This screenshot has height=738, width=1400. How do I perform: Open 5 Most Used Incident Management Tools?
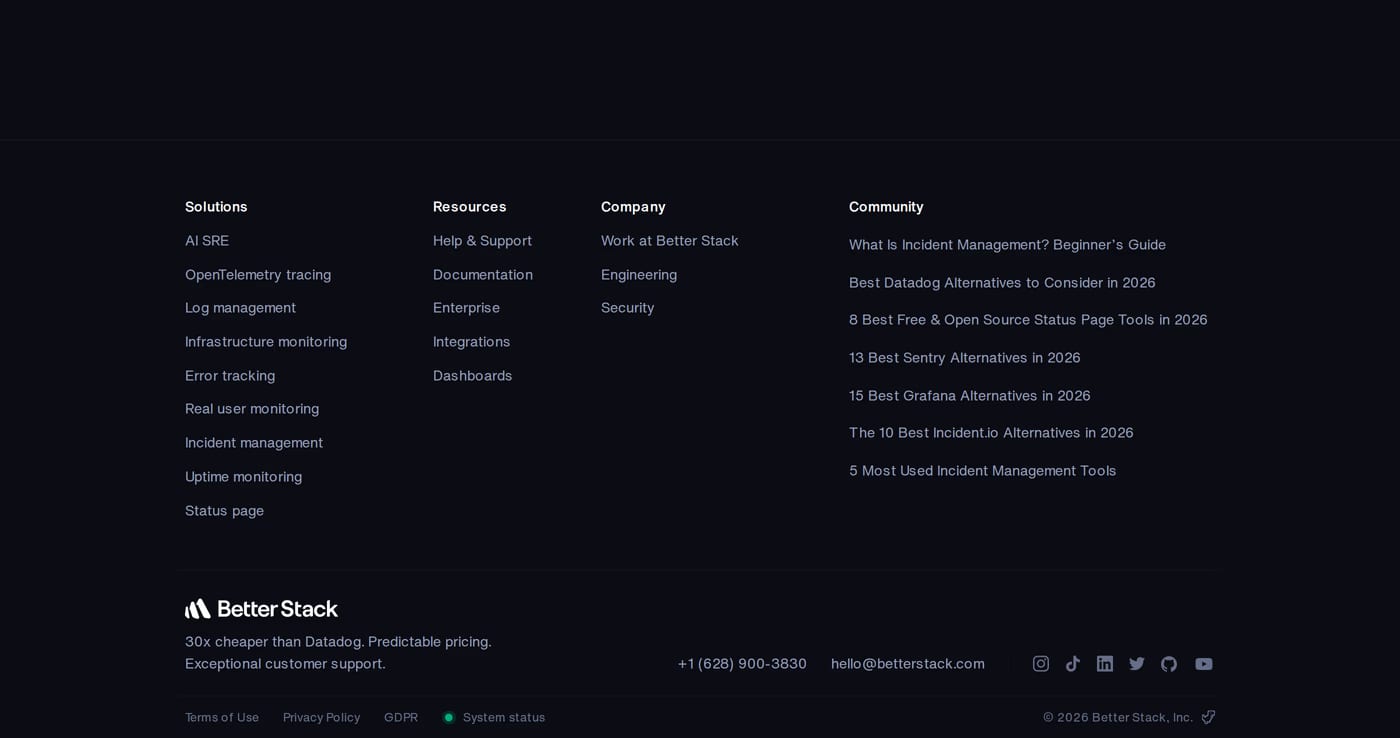coord(982,471)
